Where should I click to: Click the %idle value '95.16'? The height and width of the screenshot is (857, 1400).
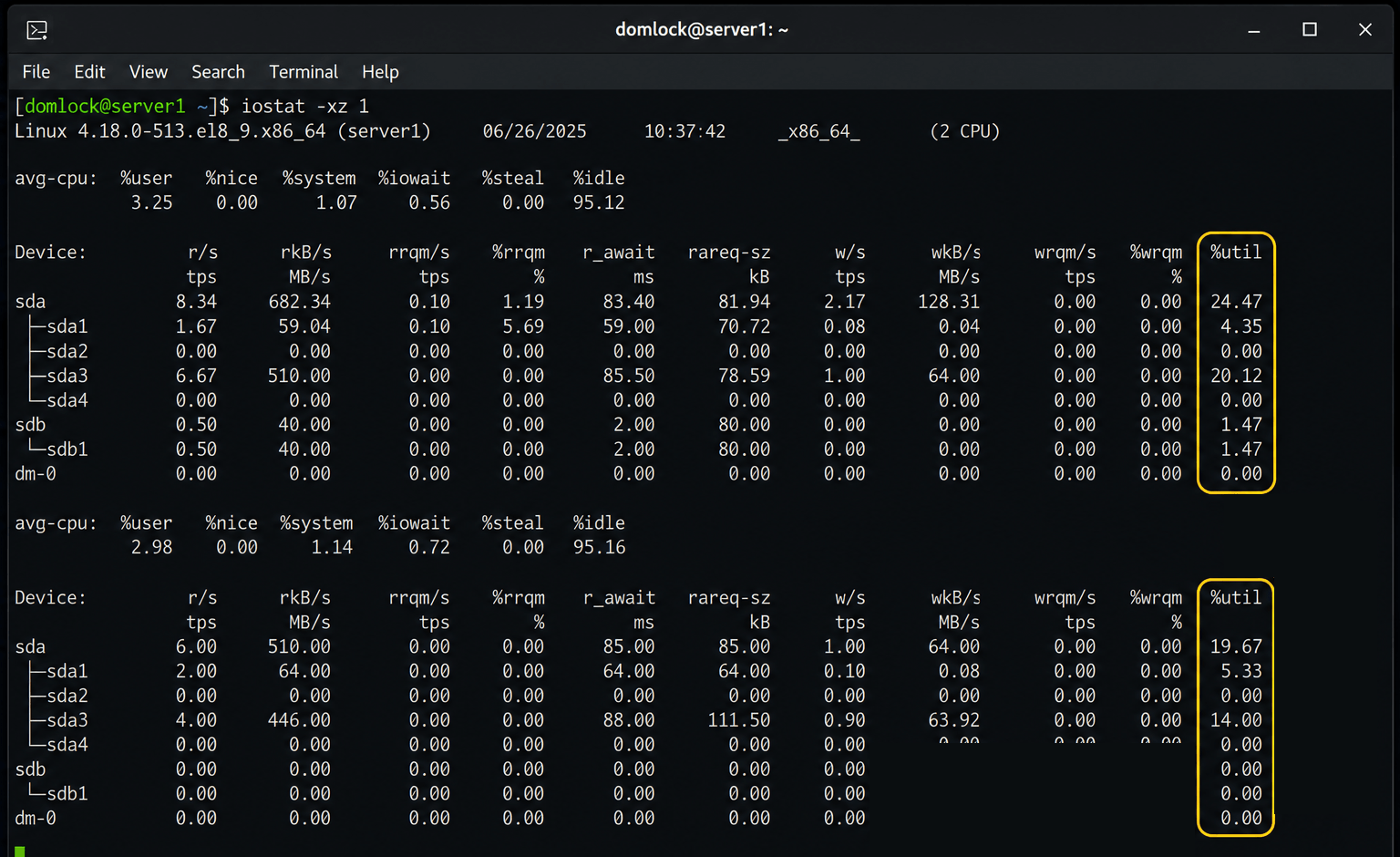(x=599, y=548)
